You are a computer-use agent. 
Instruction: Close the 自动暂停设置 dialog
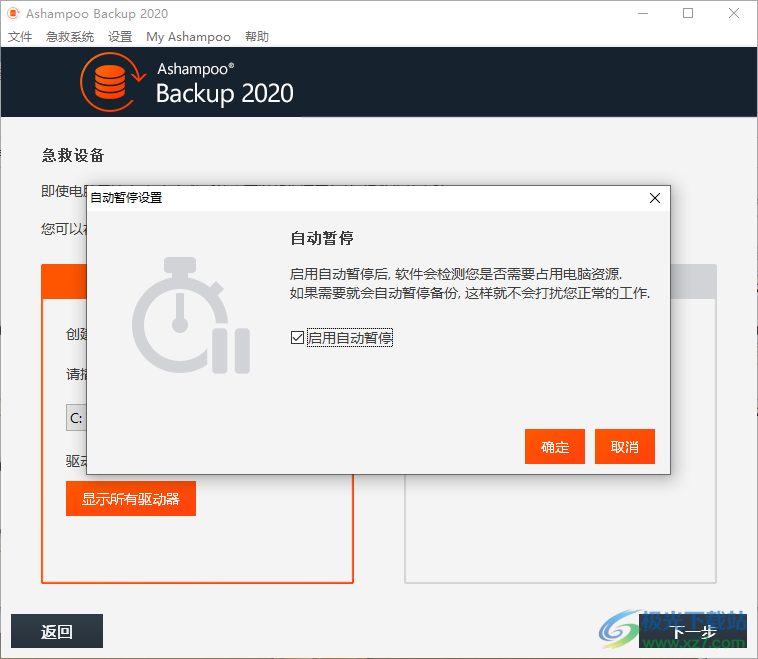655,198
